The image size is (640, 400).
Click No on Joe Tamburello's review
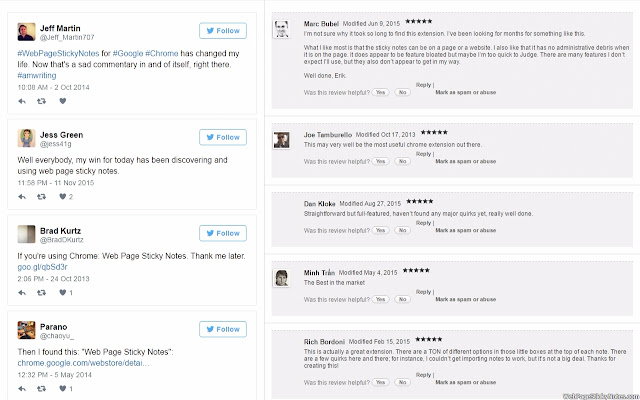[x=403, y=160]
